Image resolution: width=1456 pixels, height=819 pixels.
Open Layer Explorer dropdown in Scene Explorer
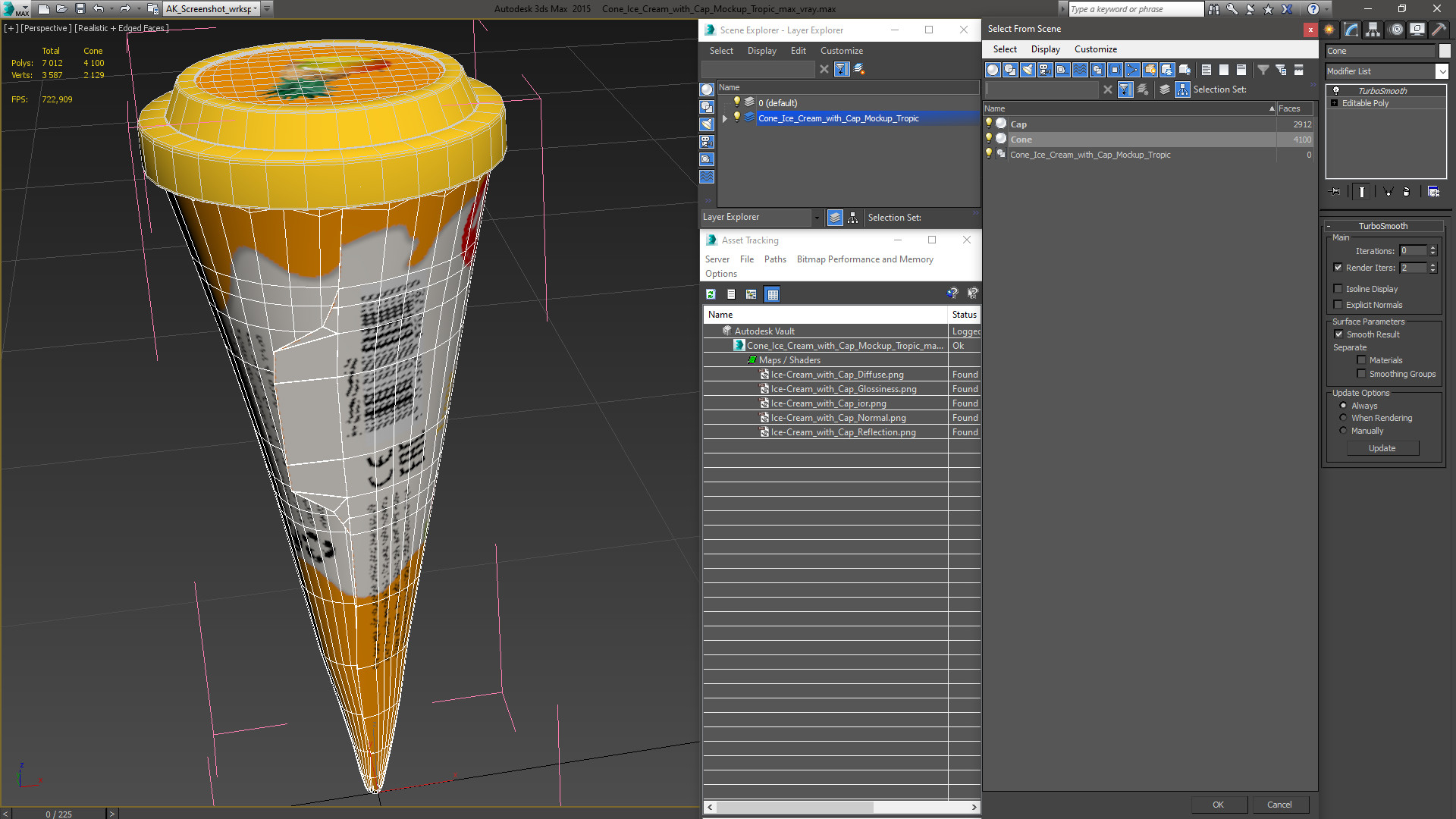point(816,218)
